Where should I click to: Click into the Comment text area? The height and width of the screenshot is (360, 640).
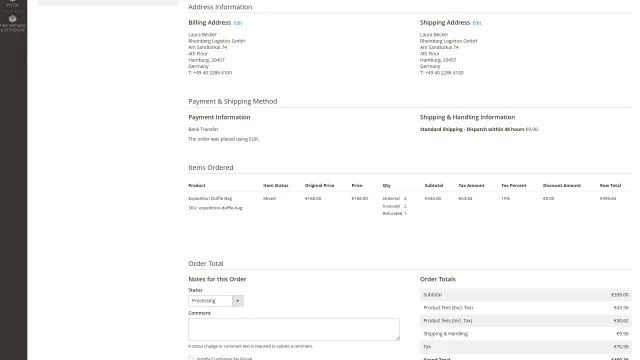[x=294, y=329]
